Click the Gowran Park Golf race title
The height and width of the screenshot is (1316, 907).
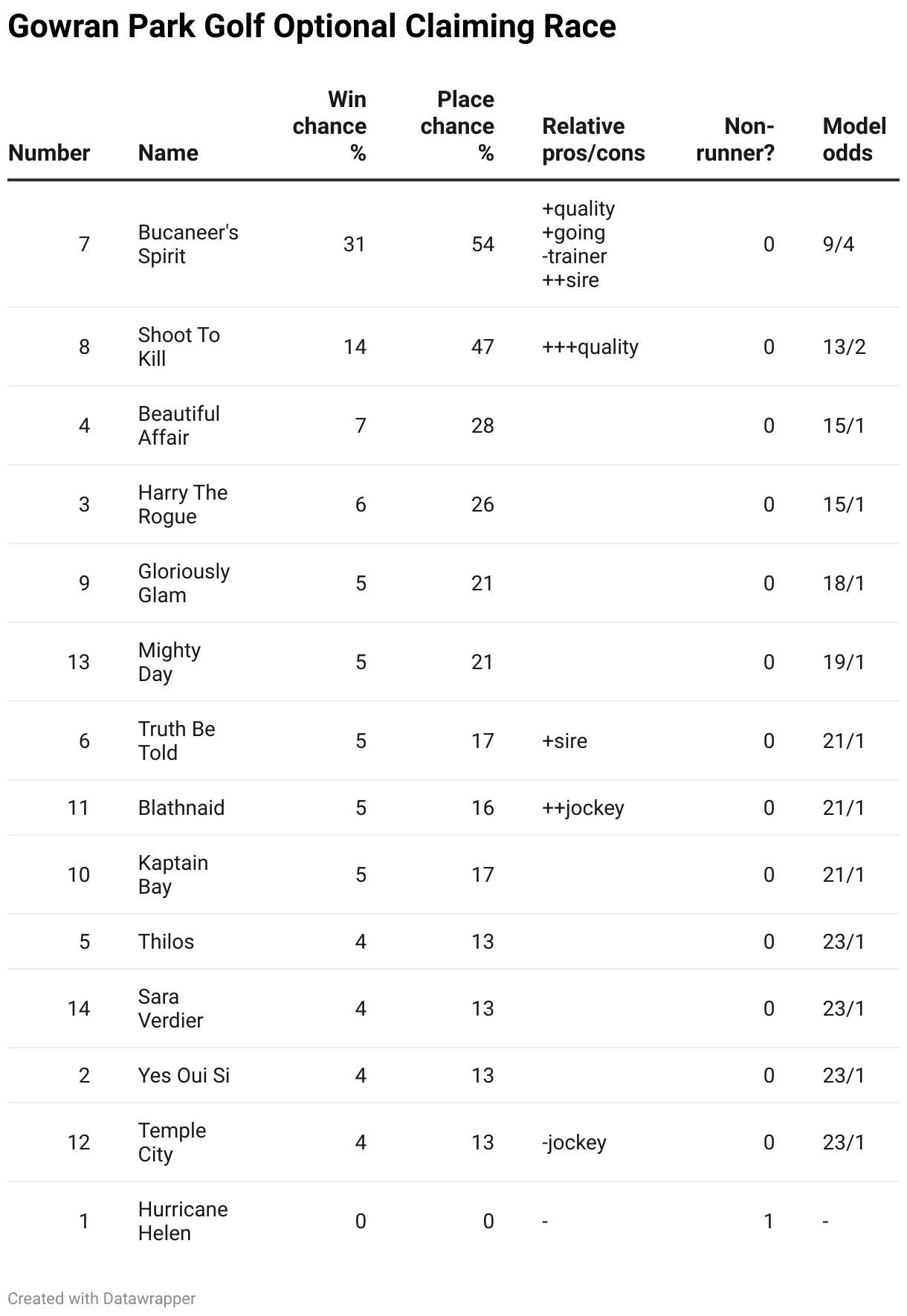click(x=312, y=27)
